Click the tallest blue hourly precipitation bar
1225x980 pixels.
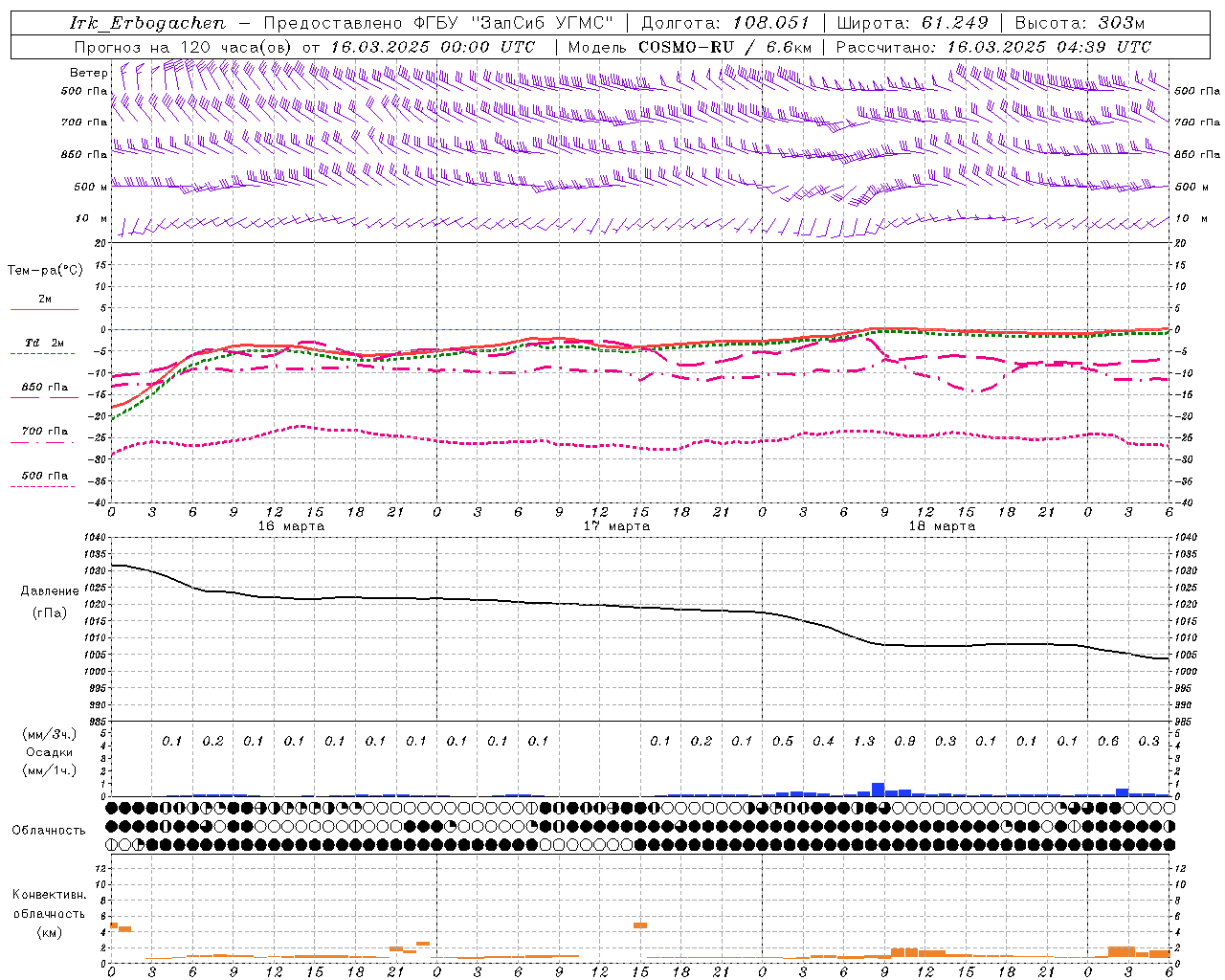(x=878, y=790)
